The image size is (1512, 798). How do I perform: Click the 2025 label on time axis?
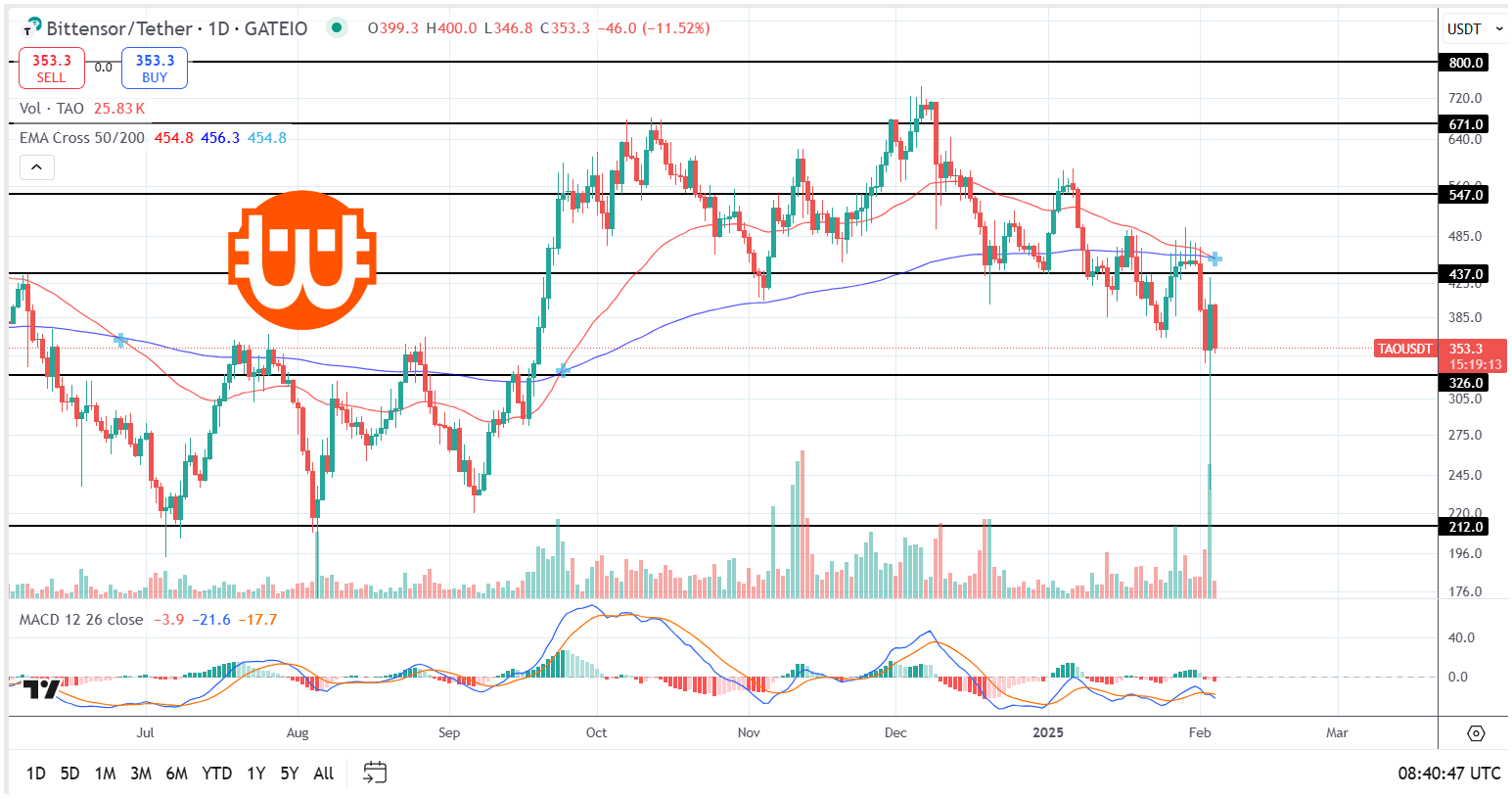(1048, 732)
